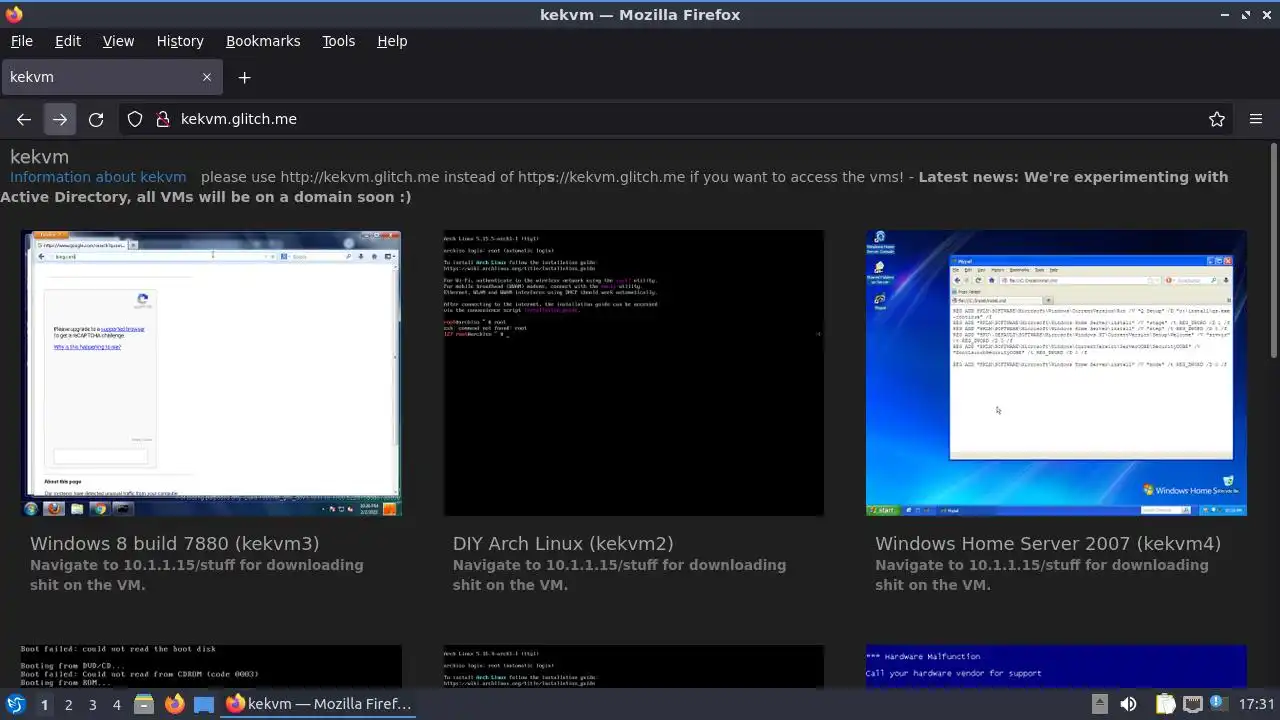1280x720 pixels.
Task: Open tracking protection shield icon
Action: (135, 119)
